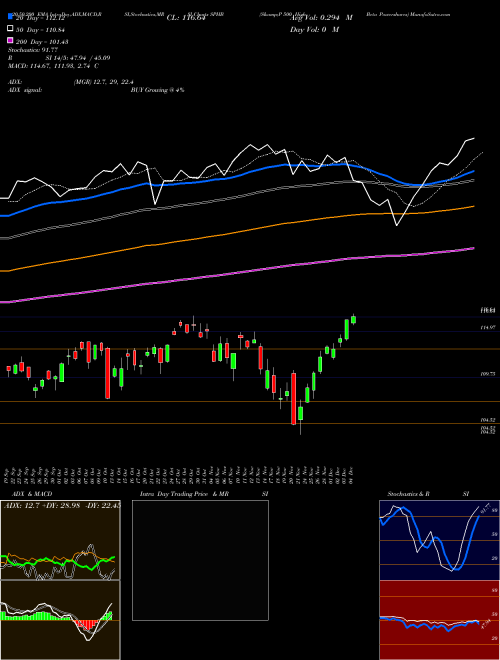Open the red RSI mini chart
The height and width of the screenshot is (660, 500).
click(x=439, y=620)
